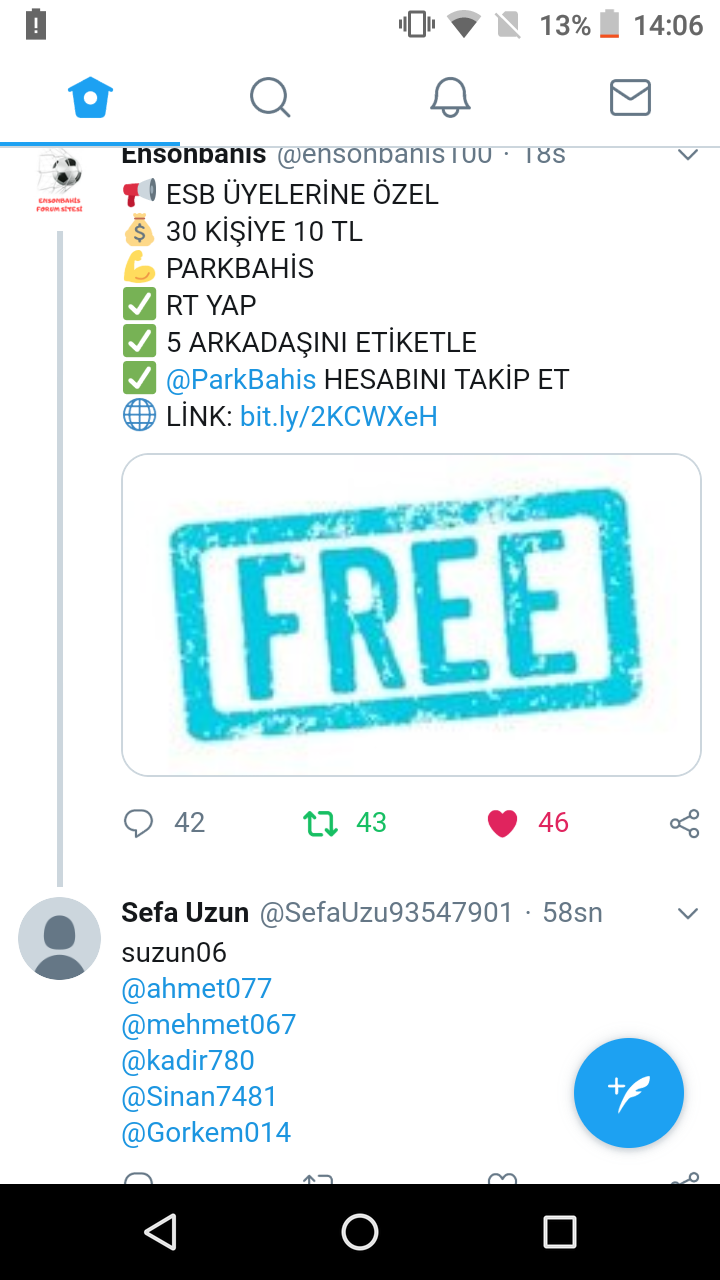The image size is (720, 1280).
Task: Tap the share icon under FREE image
Action: point(684,823)
